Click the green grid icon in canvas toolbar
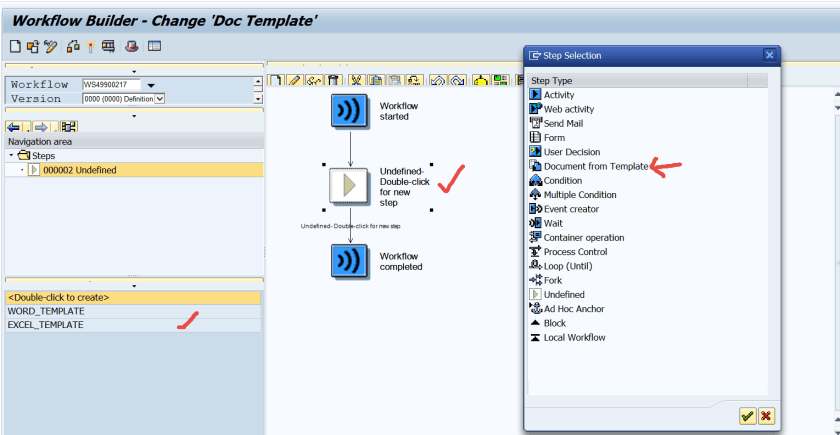 coord(500,80)
